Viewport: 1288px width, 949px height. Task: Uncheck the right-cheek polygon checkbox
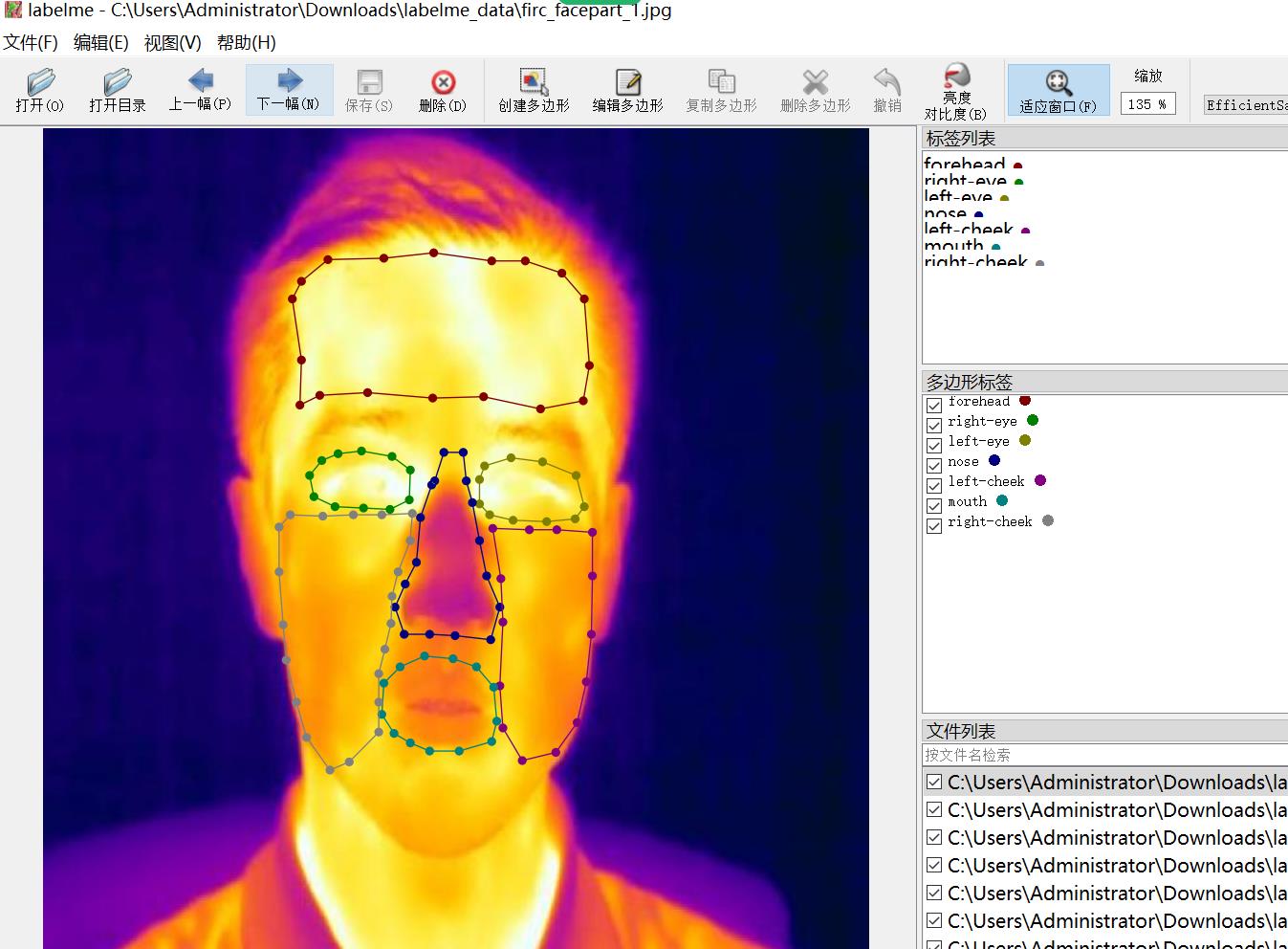934,526
